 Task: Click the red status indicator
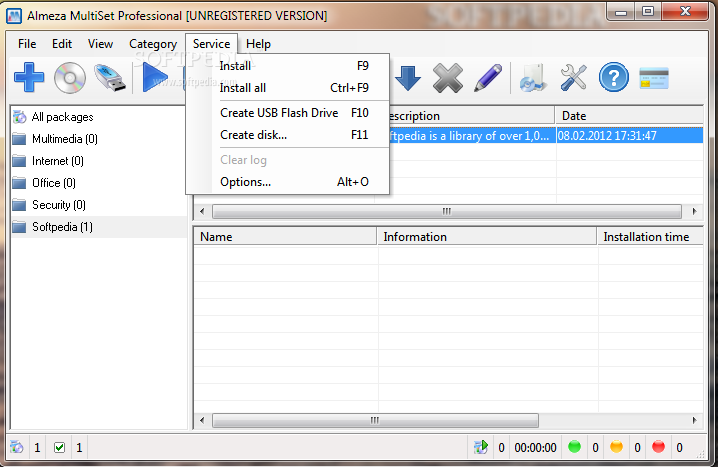658,446
